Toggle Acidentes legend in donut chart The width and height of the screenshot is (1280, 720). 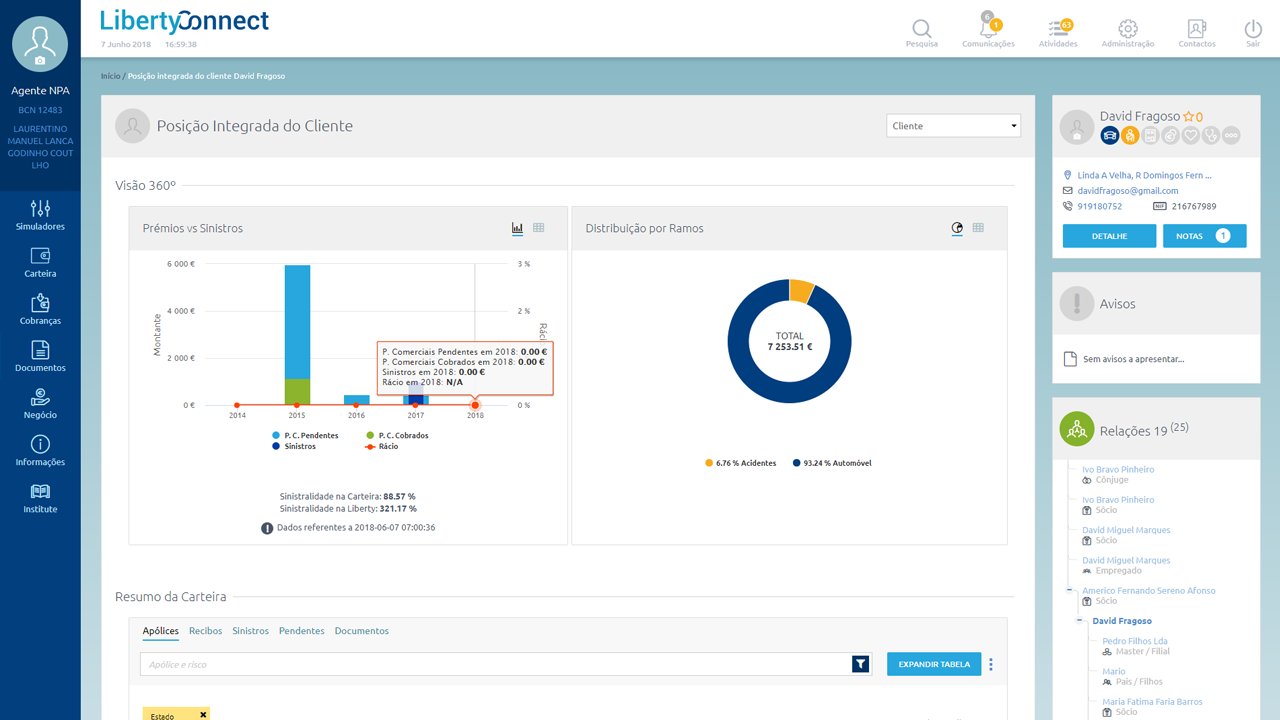(x=741, y=463)
